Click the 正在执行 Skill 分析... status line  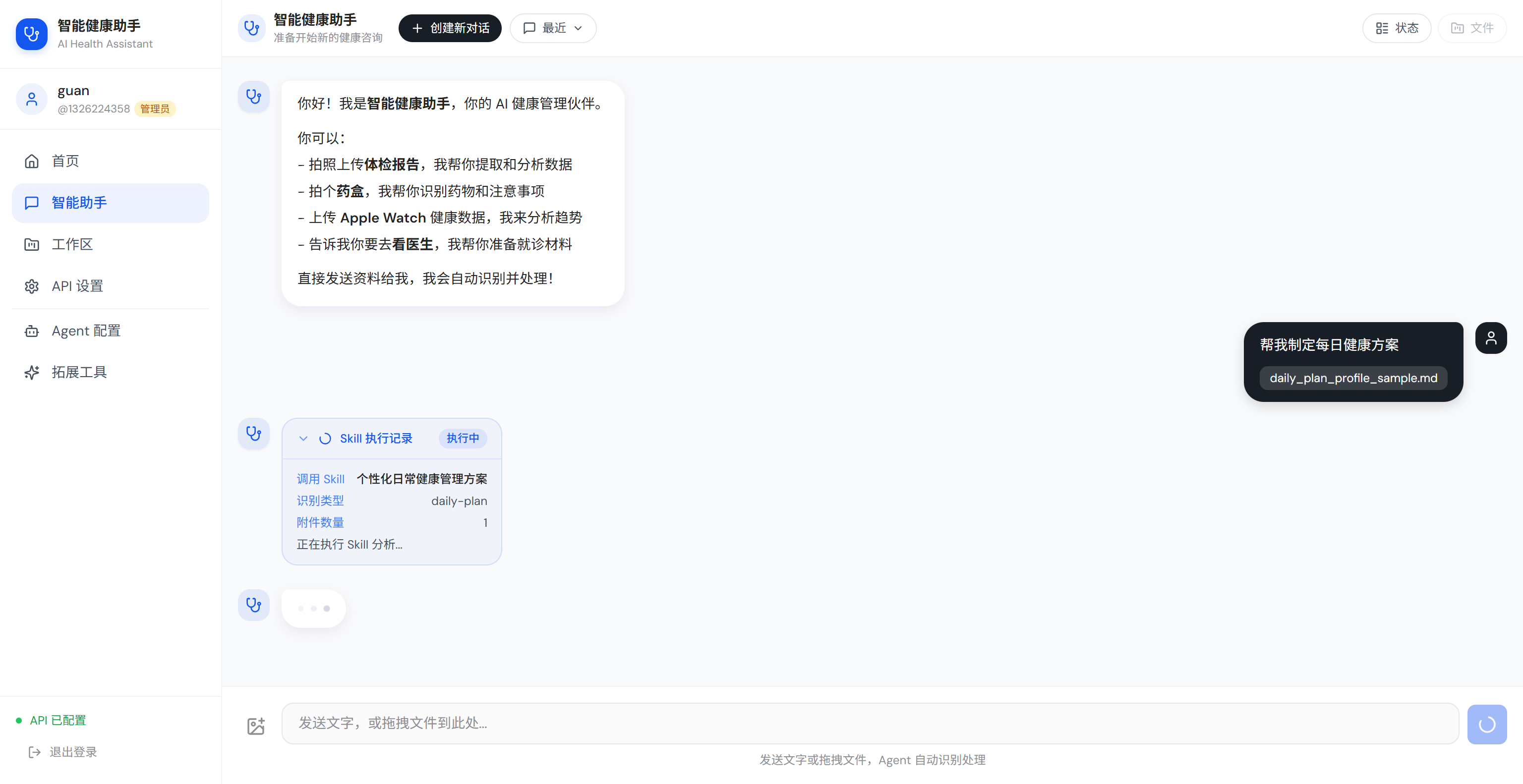point(350,545)
